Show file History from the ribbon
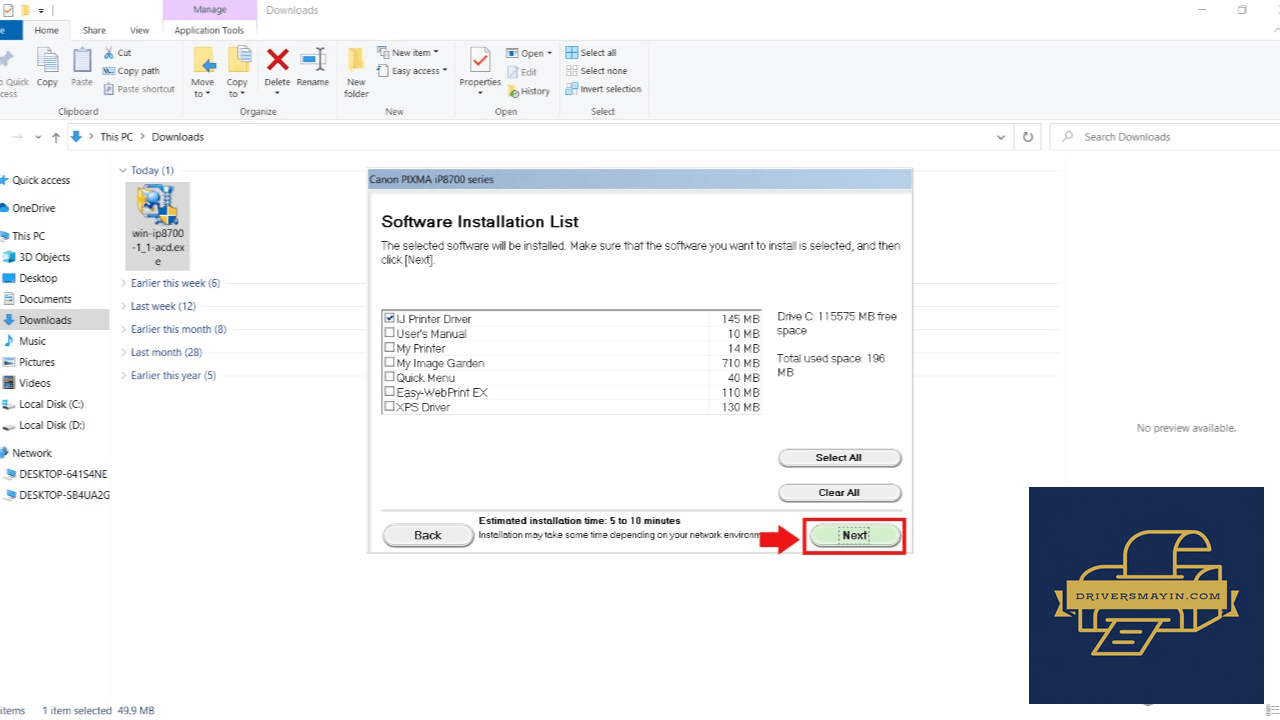1280x720 pixels. (x=528, y=91)
